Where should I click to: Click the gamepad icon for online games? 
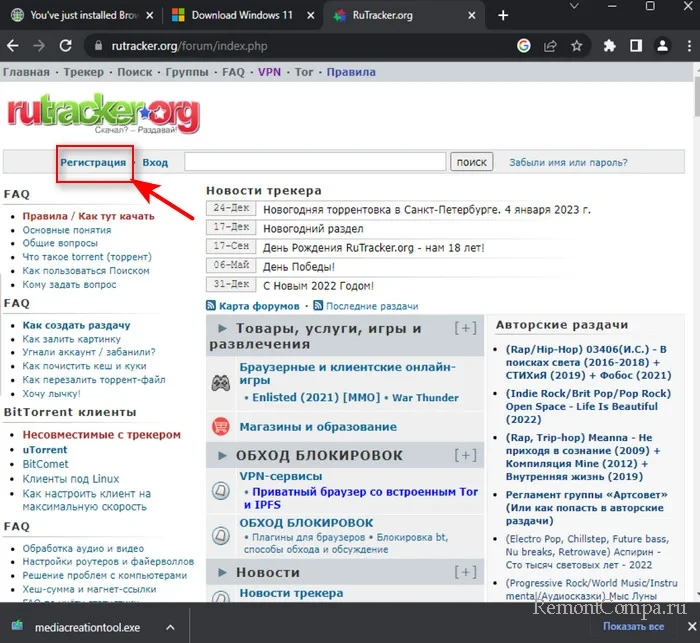221,383
